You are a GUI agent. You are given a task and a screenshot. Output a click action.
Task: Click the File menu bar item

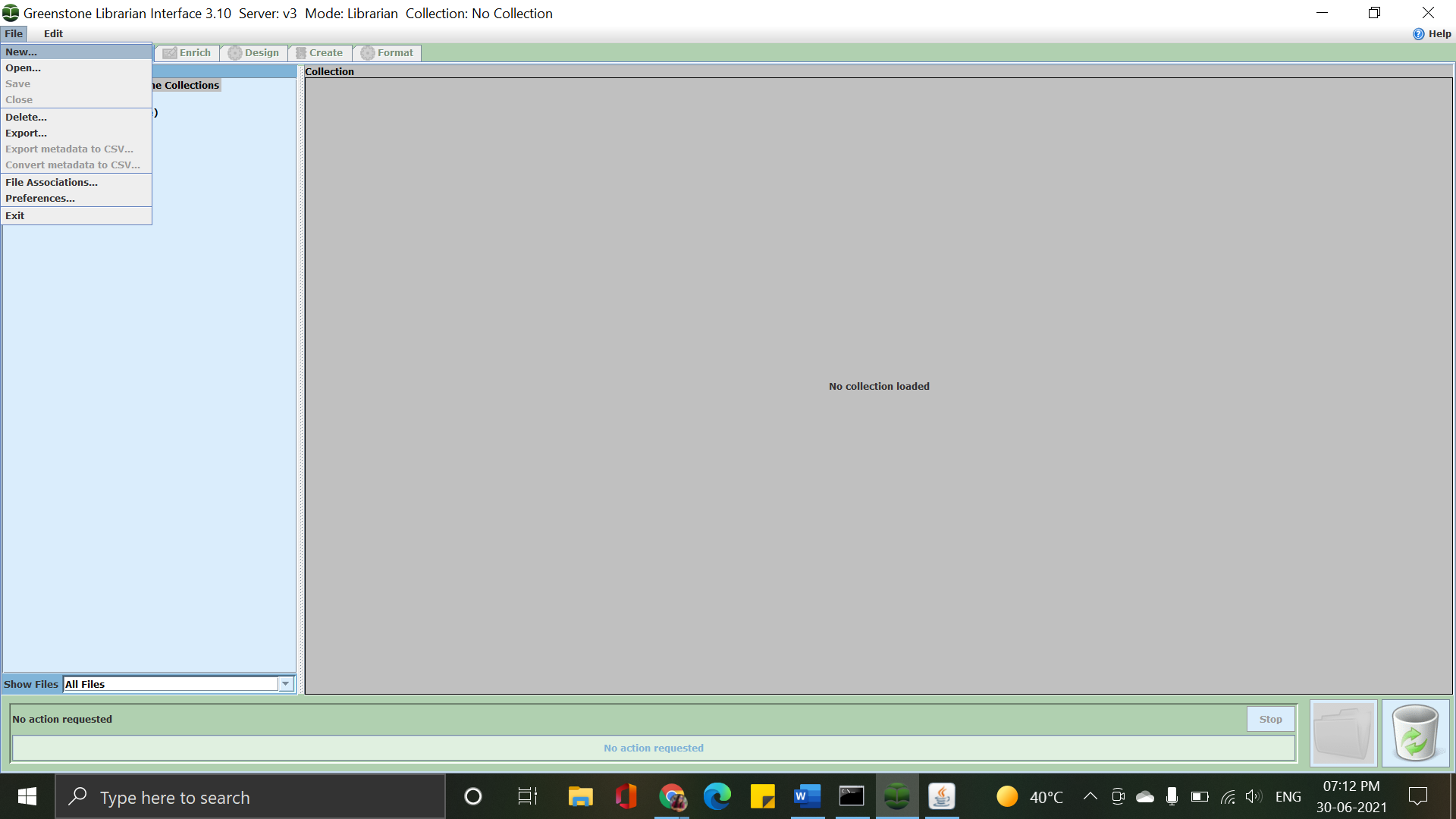(x=14, y=33)
